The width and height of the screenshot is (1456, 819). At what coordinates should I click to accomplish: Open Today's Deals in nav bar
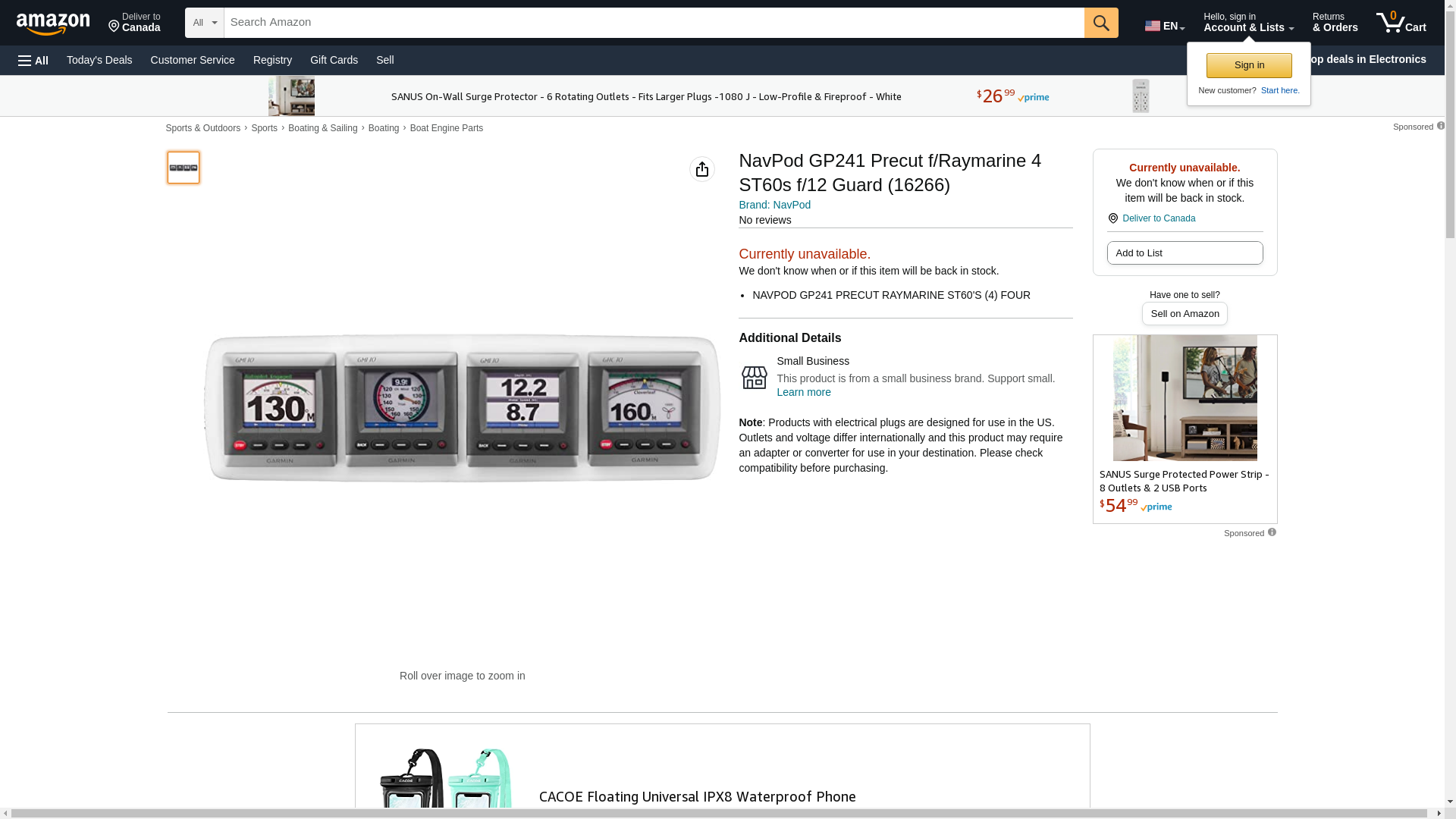99,60
